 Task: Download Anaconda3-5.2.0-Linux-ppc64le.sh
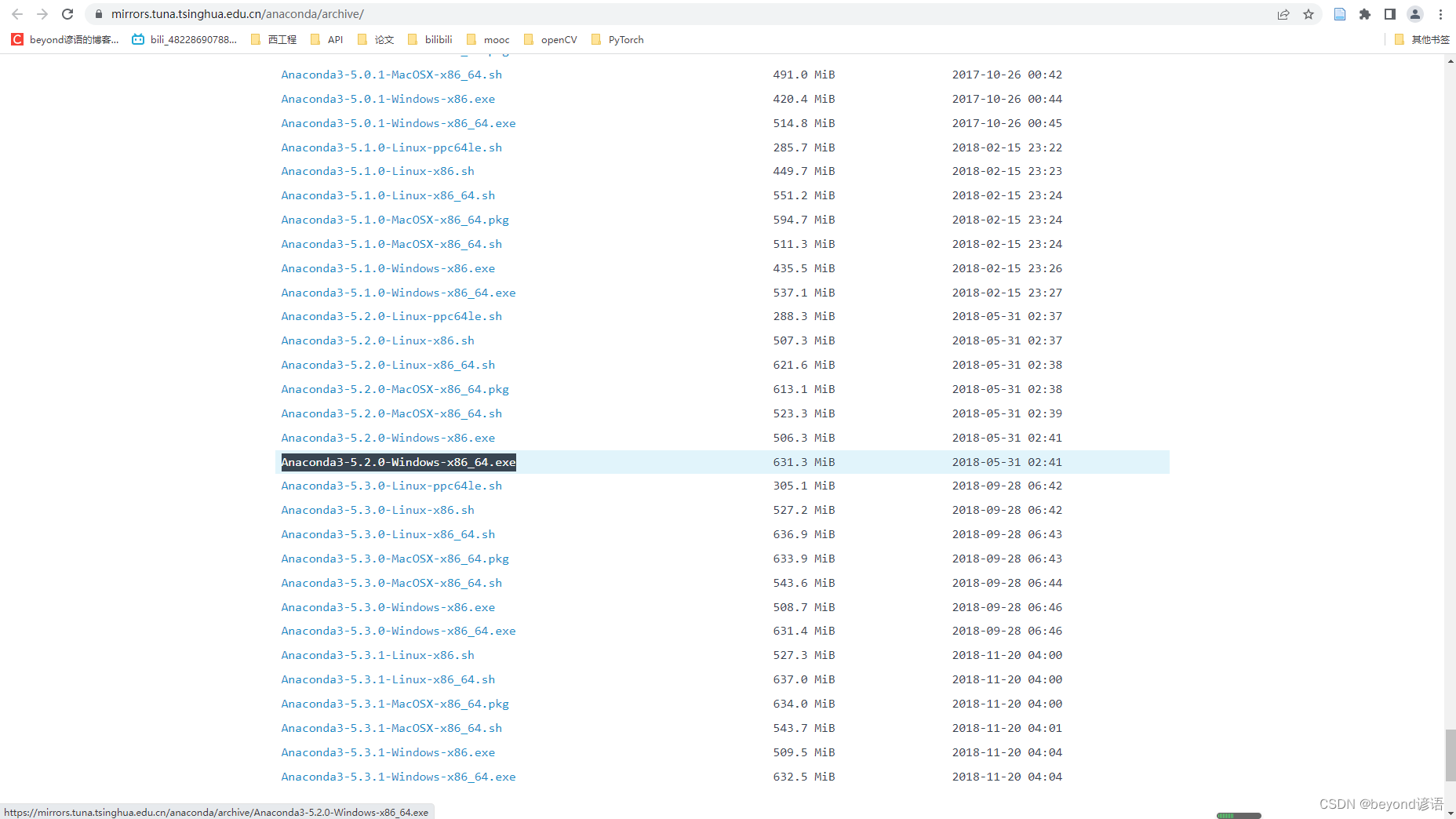tap(391, 316)
